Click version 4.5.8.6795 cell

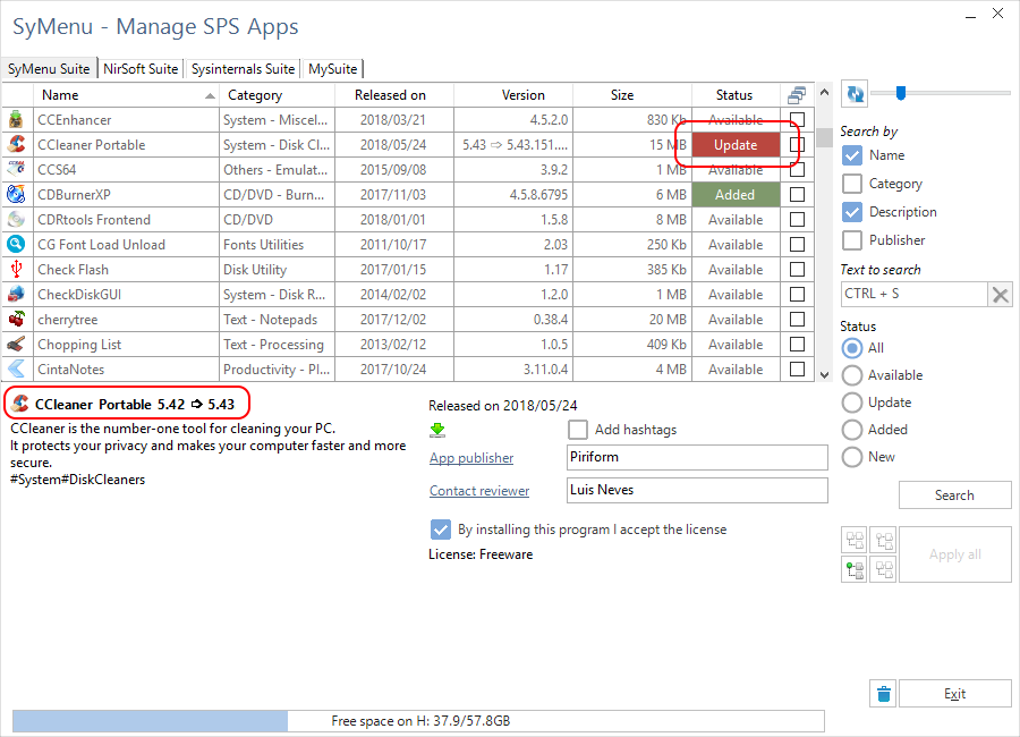513,194
